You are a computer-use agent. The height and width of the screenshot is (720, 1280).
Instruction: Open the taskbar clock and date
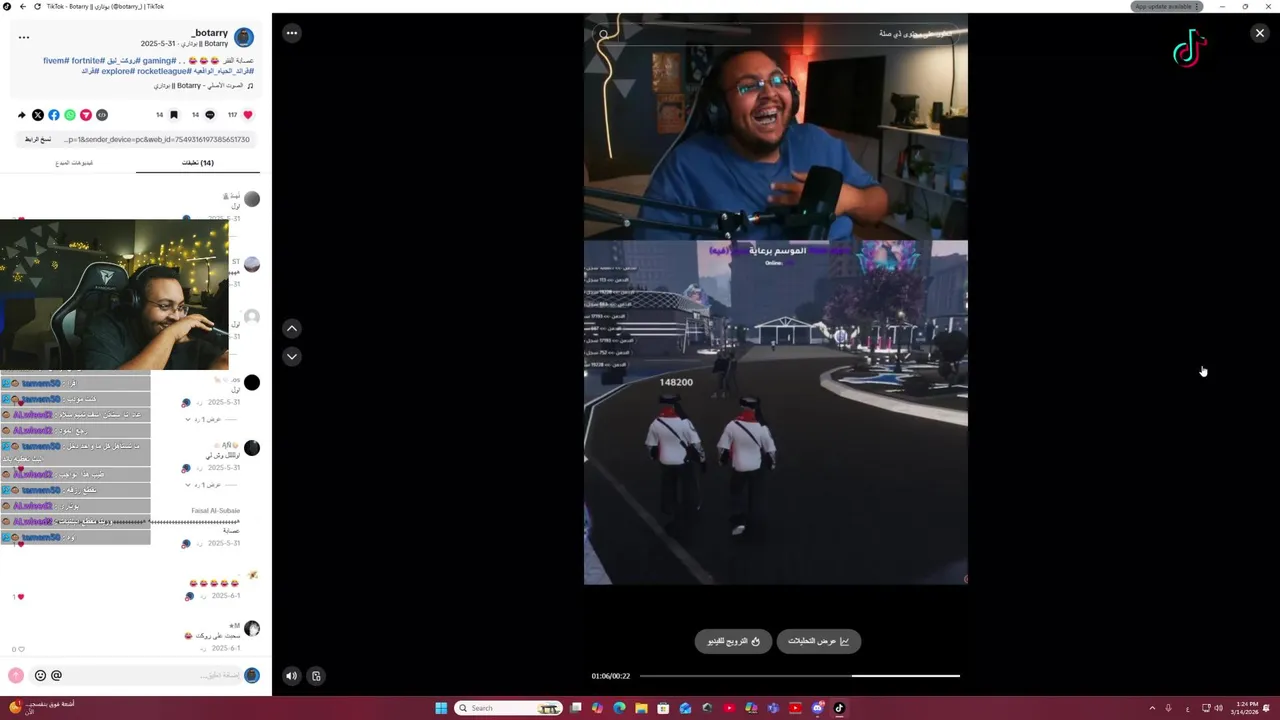(x=1246, y=708)
